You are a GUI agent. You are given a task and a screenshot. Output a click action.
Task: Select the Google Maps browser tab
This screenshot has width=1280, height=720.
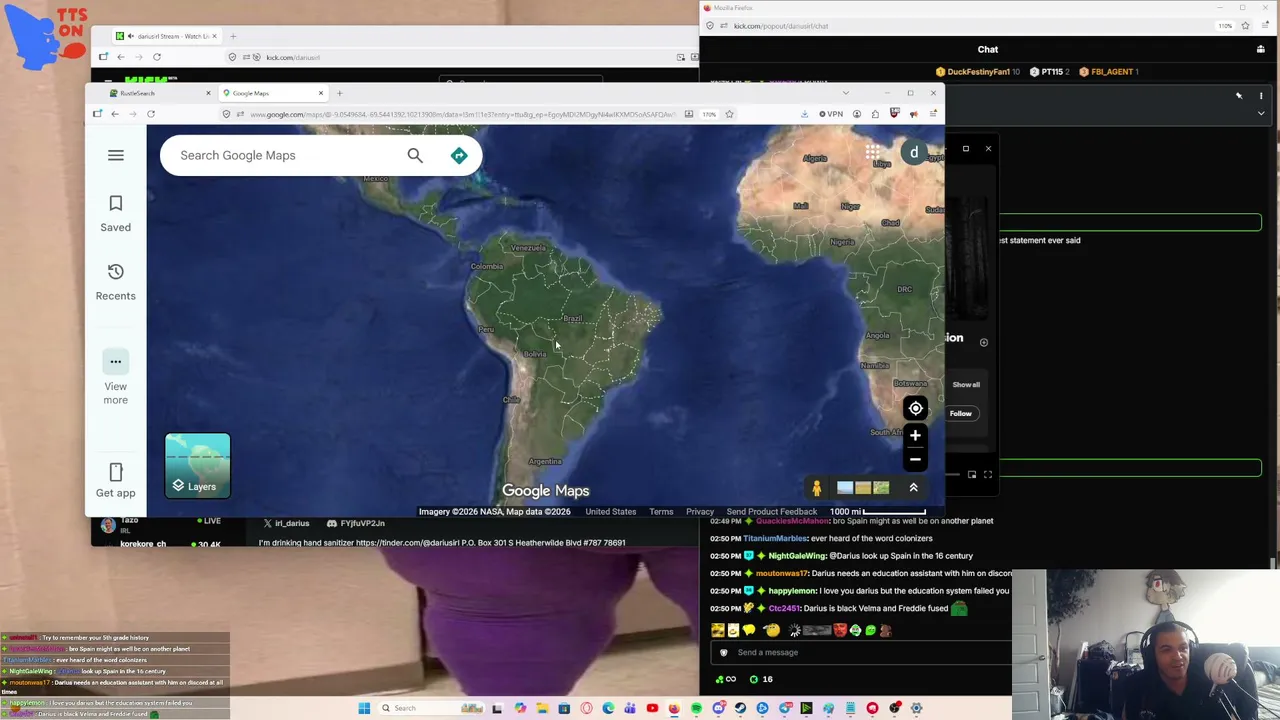[x=272, y=93]
